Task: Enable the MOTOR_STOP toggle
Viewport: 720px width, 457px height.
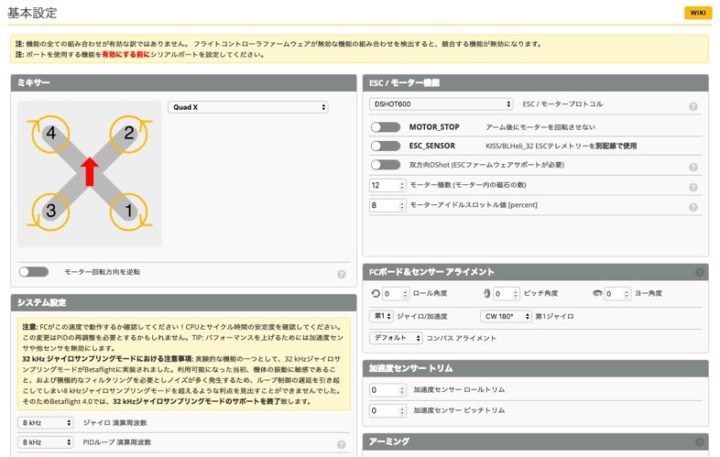Action: 385,128
